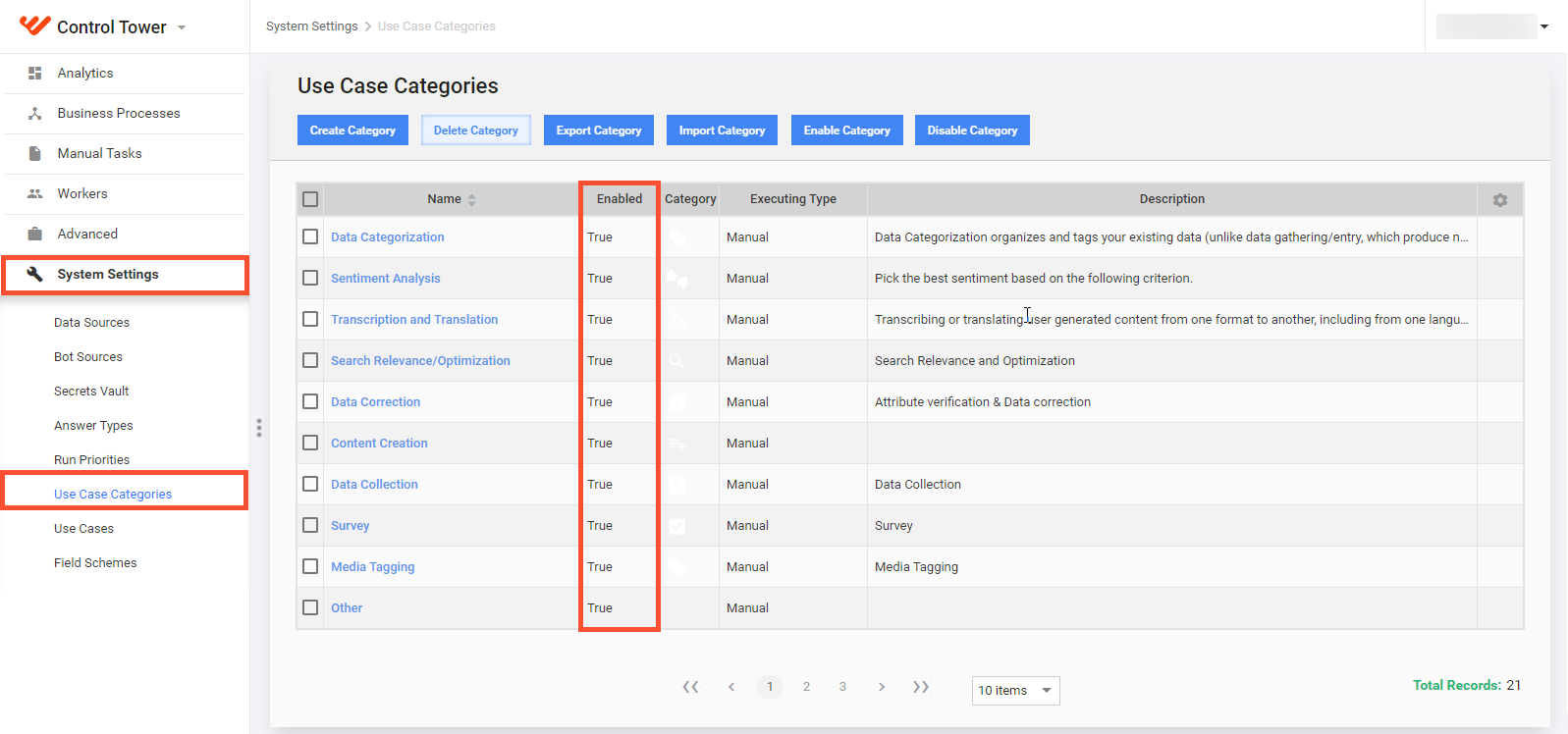This screenshot has width=1568, height=734.
Task: Click current page 1 indicator
Action: pyautogui.click(x=770, y=687)
